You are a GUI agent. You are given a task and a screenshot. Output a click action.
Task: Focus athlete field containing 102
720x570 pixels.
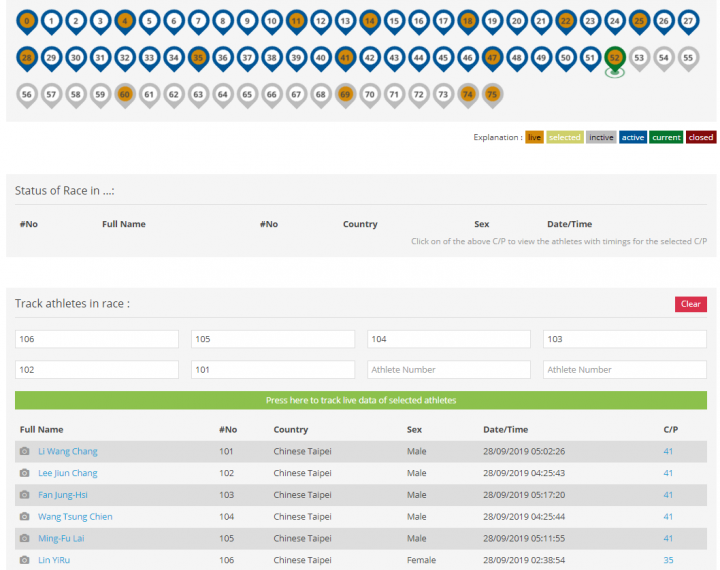click(x=97, y=370)
